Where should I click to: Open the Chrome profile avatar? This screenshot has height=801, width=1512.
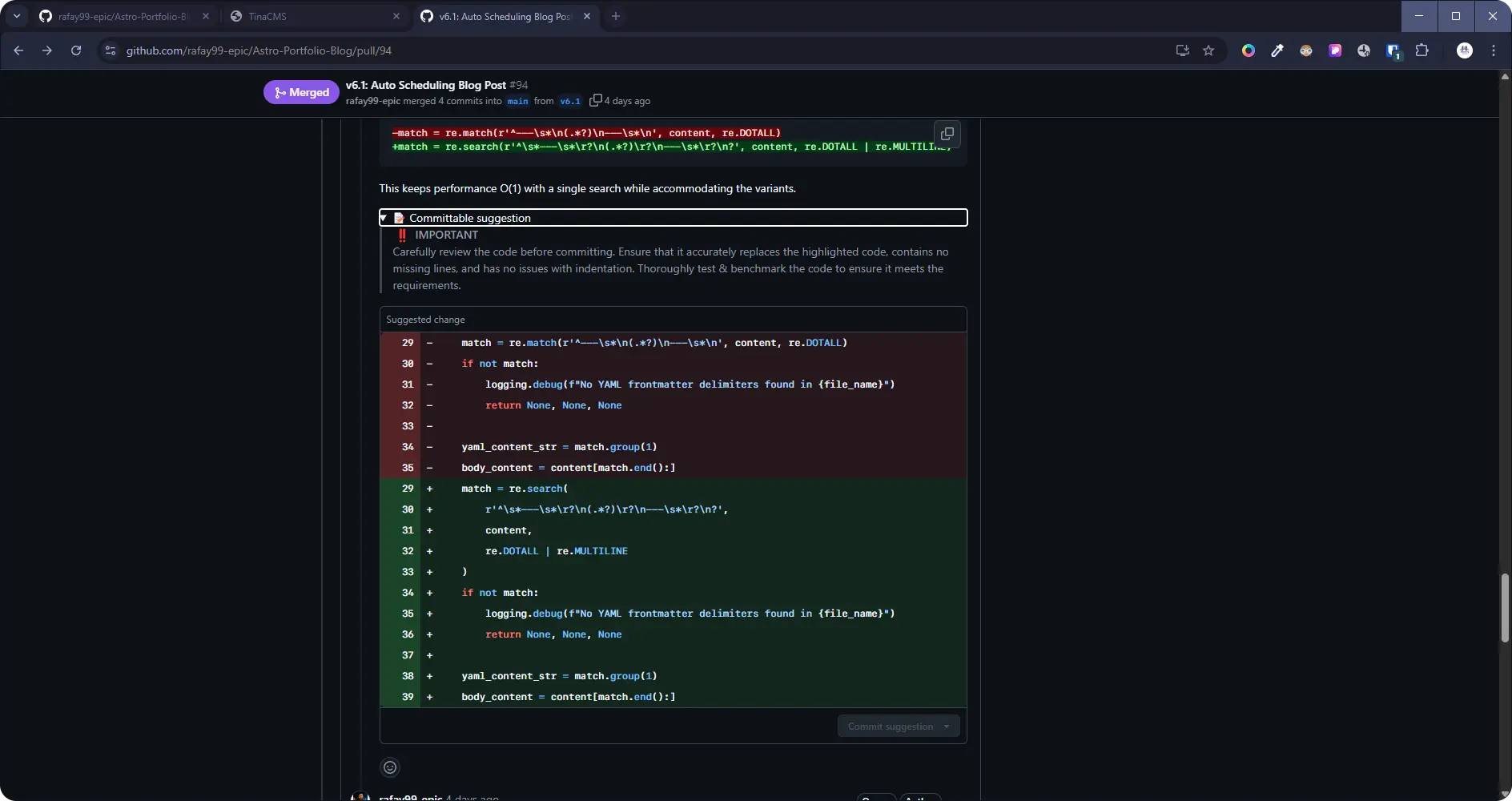[x=1465, y=50]
